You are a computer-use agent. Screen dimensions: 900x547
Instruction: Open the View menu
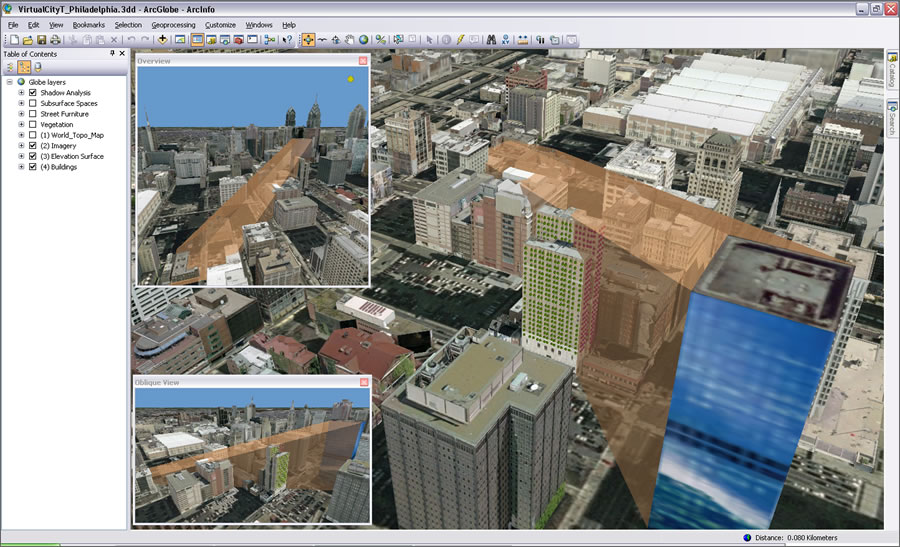(56, 25)
